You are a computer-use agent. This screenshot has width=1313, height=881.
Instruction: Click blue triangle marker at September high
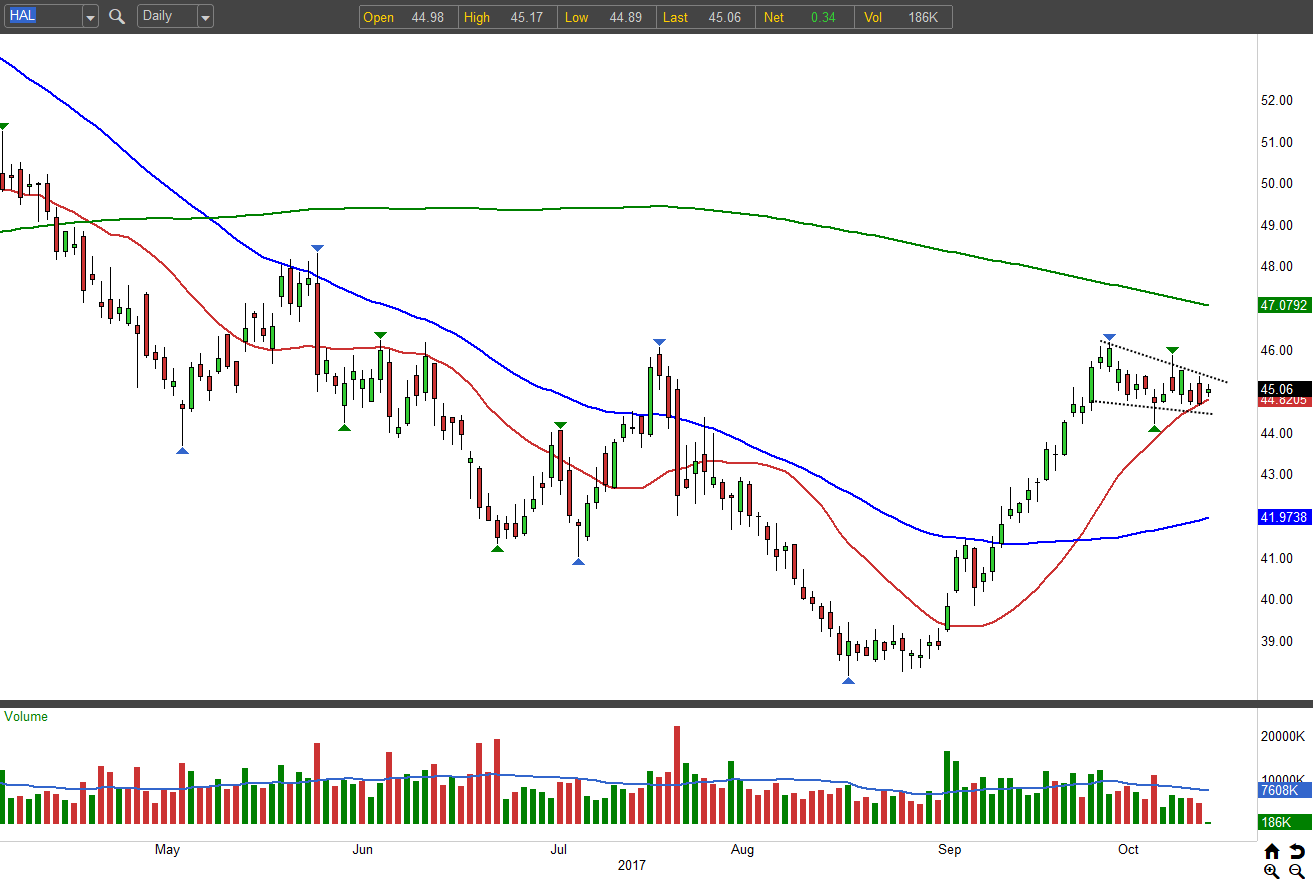point(1109,337)
